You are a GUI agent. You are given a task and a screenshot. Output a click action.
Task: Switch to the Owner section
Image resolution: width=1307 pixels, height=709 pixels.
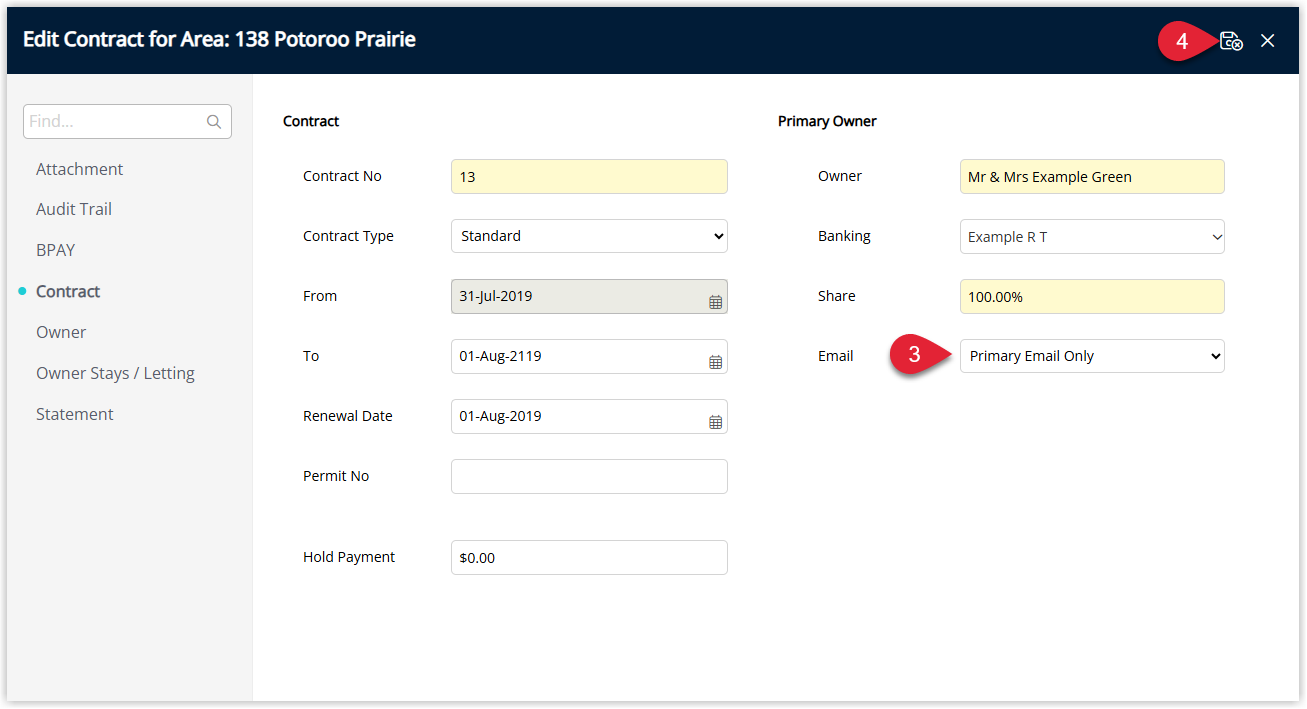[61, 332]
